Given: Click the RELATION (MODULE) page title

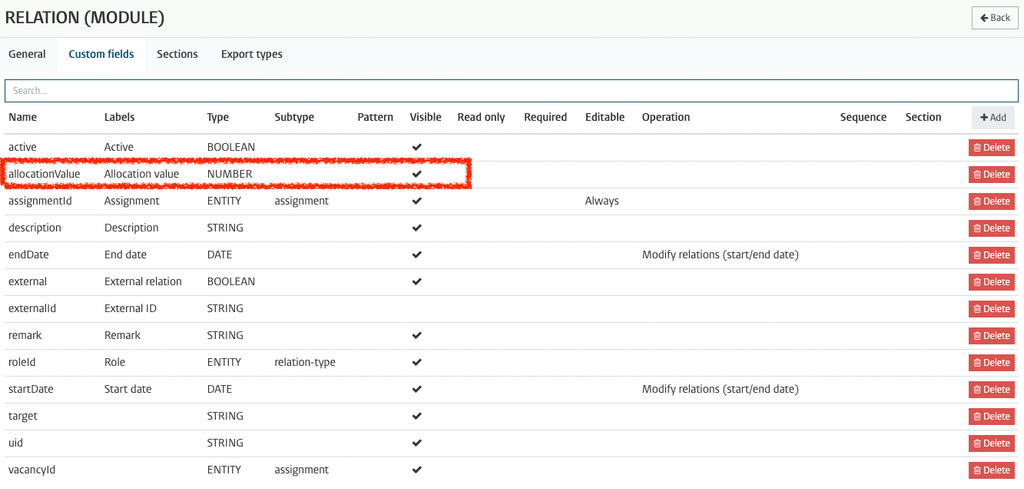Looking at the screenshot, I should (84, 18).
